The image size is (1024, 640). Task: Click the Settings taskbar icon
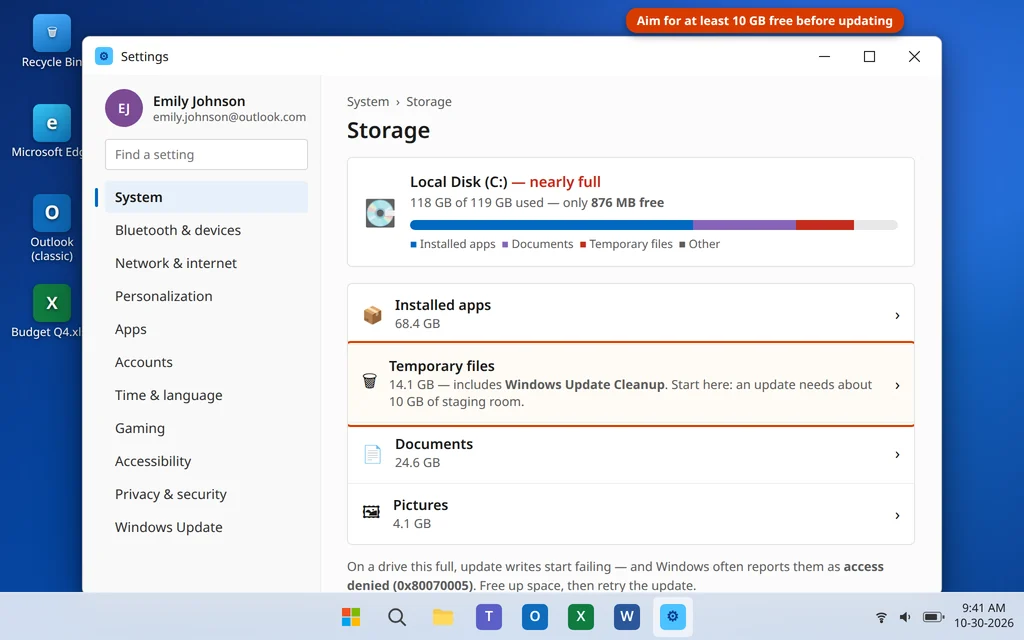[673, 616]
